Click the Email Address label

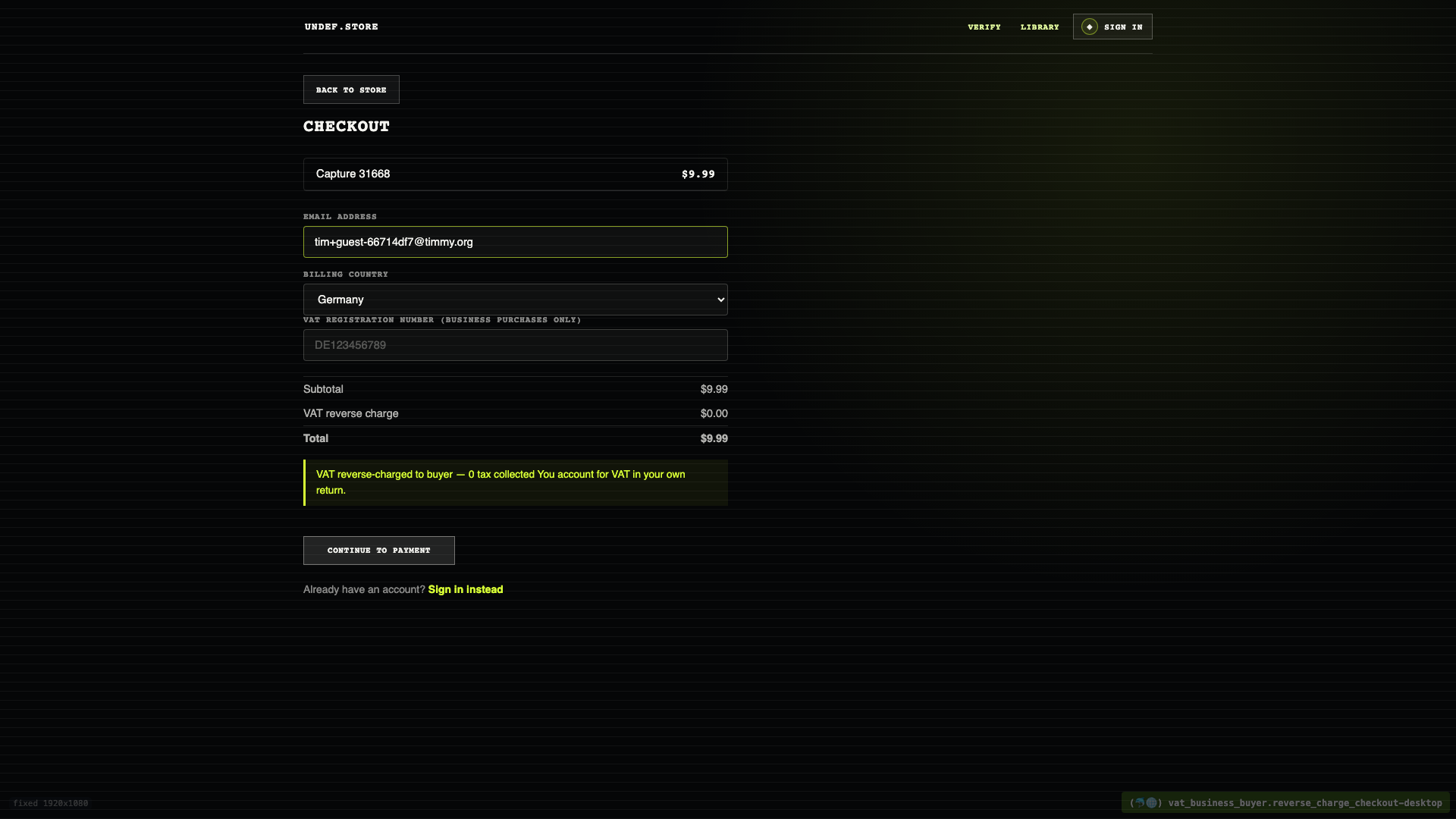[x=340, y=216]
